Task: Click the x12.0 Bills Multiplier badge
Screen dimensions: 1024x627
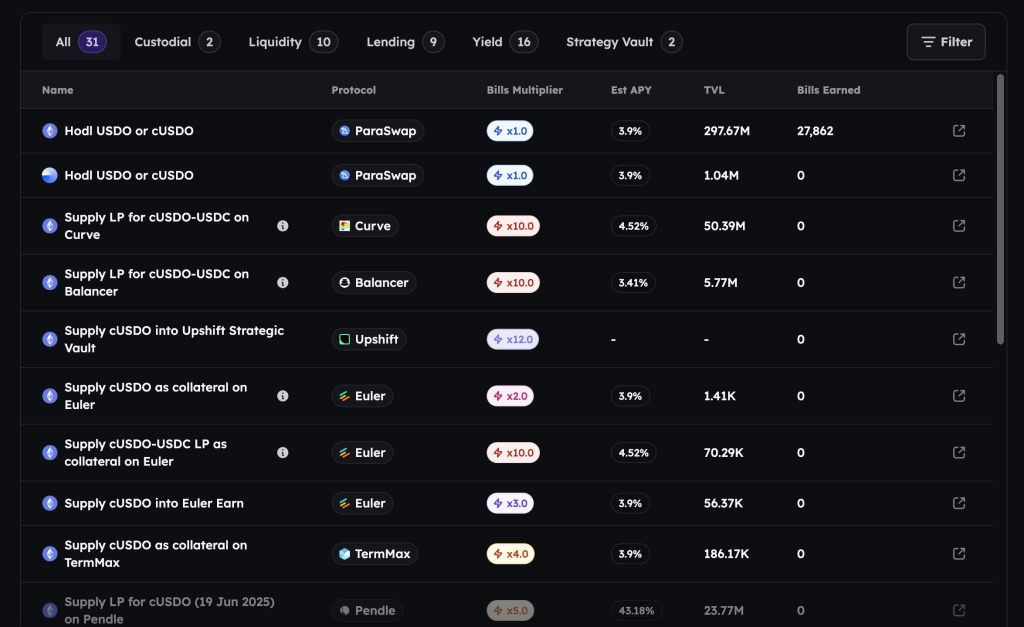Action: (511, 339)
